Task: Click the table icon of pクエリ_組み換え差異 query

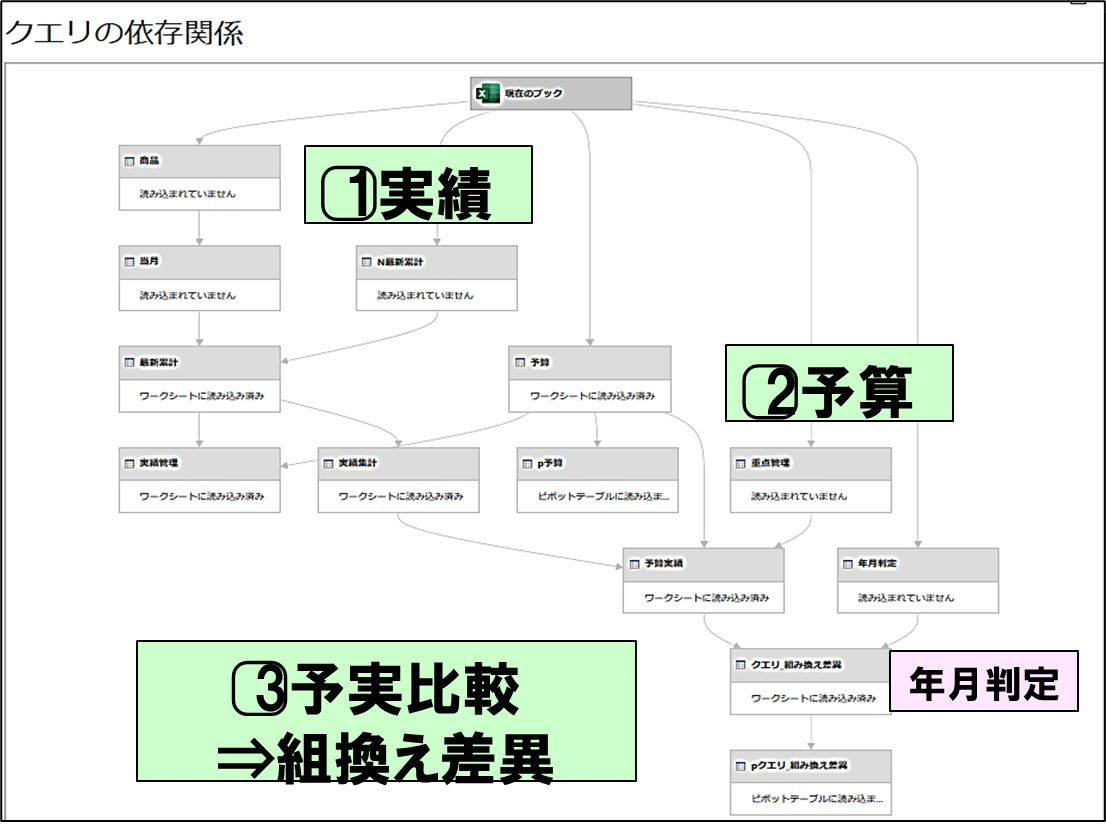Action: click(x=740, y=766)
